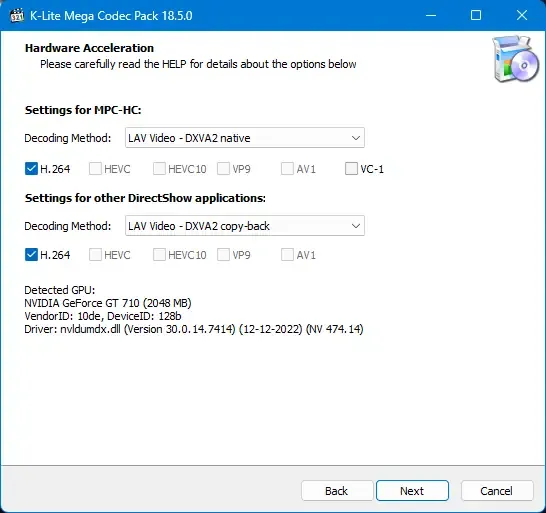The height and width of the screenshot is (513, 546).
Task: Cancel the installation
Action: coord(497,491)
